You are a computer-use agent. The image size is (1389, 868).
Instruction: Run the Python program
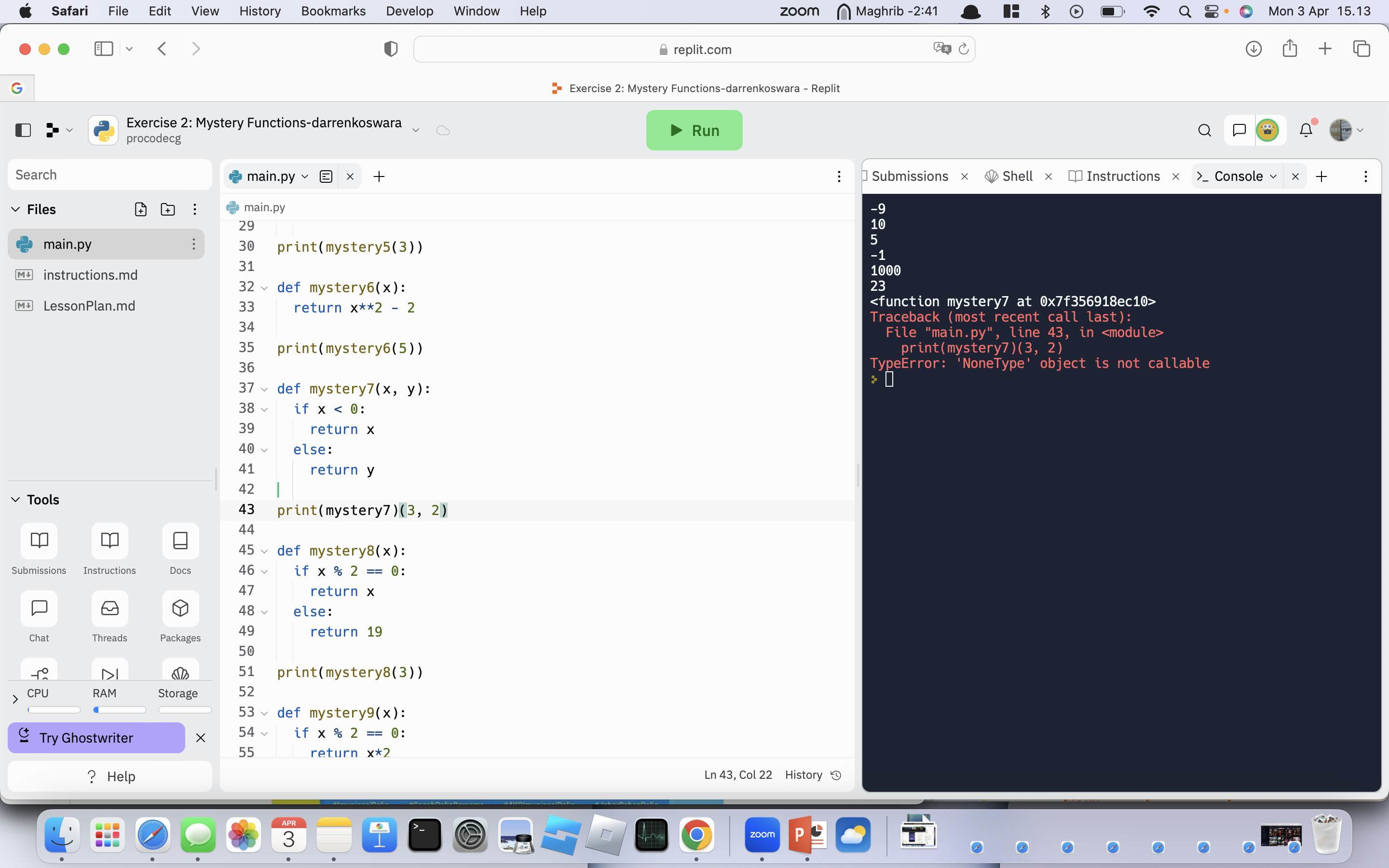click(x=694, y=130)
